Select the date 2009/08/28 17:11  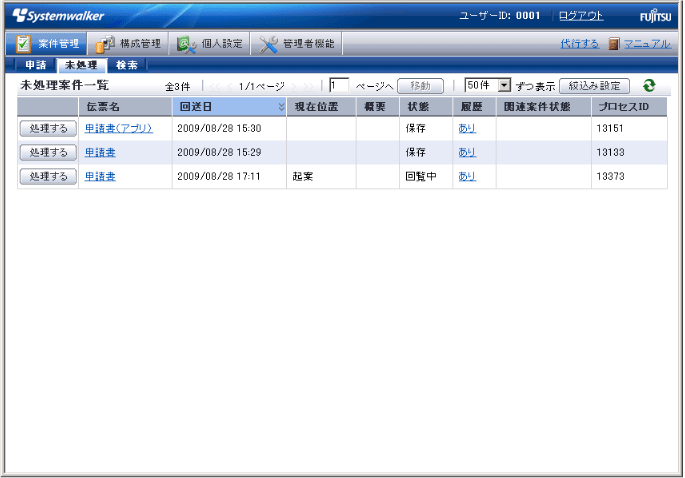click(x=219, y=177)
